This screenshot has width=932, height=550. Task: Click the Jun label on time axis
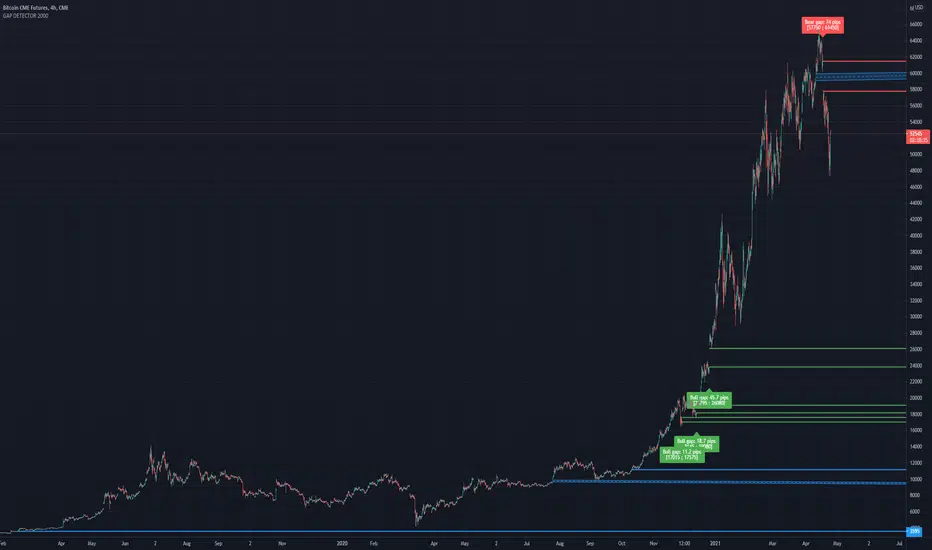pyautogui.click(x=124, y=543)
